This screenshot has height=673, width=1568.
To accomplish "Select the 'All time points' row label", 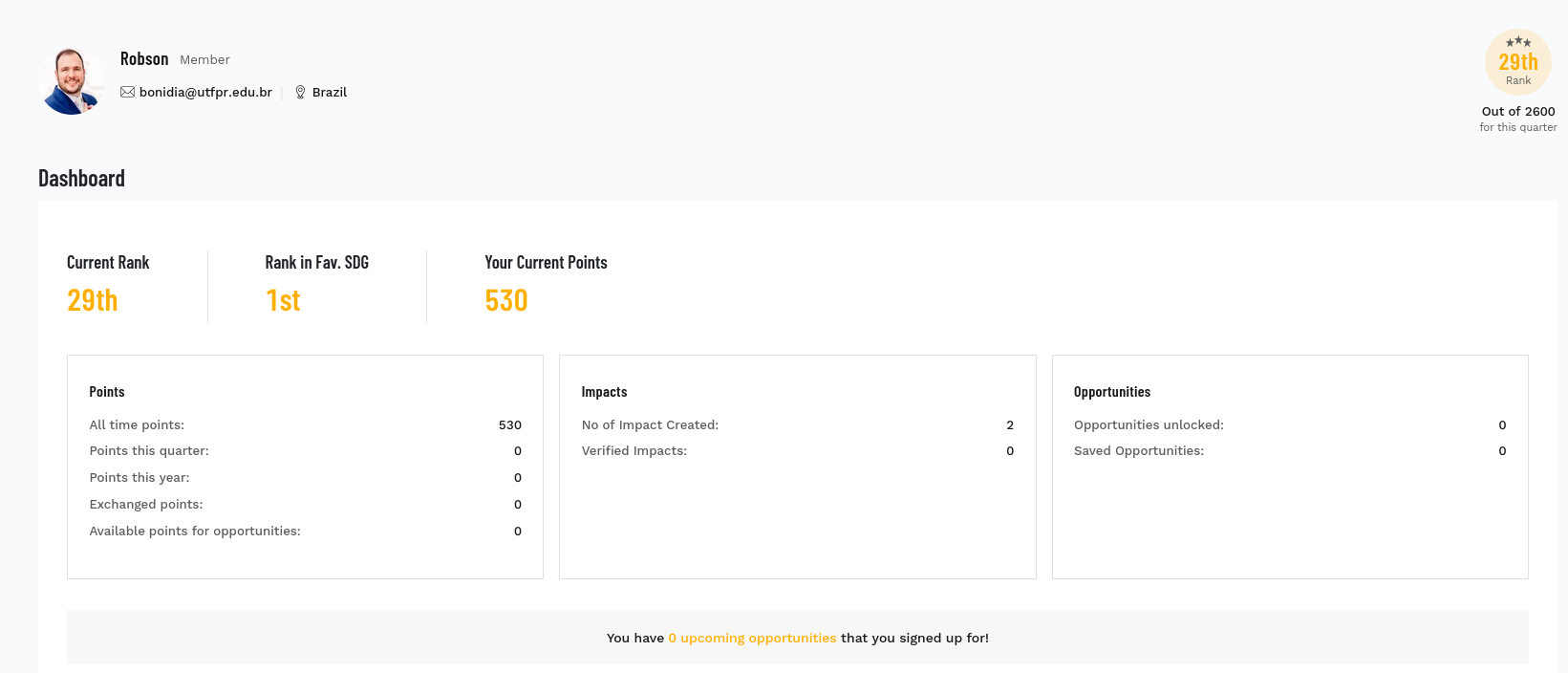I will click(137, 425).
